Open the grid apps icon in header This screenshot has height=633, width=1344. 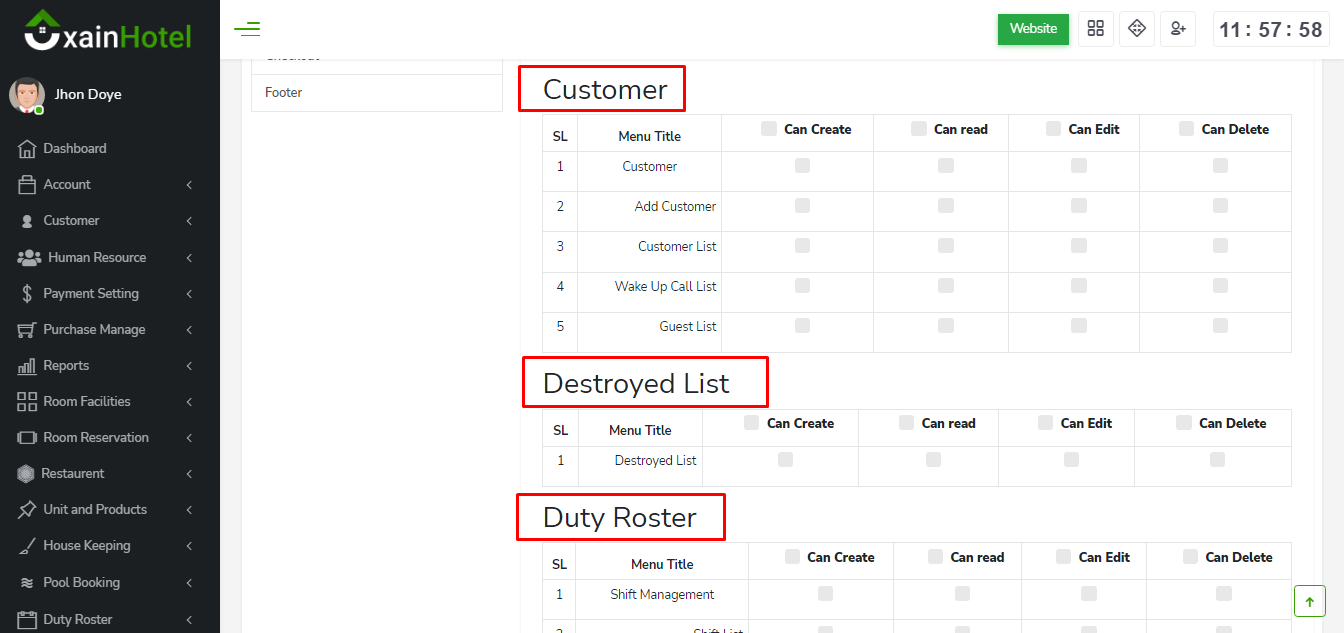pos(1096,29)
